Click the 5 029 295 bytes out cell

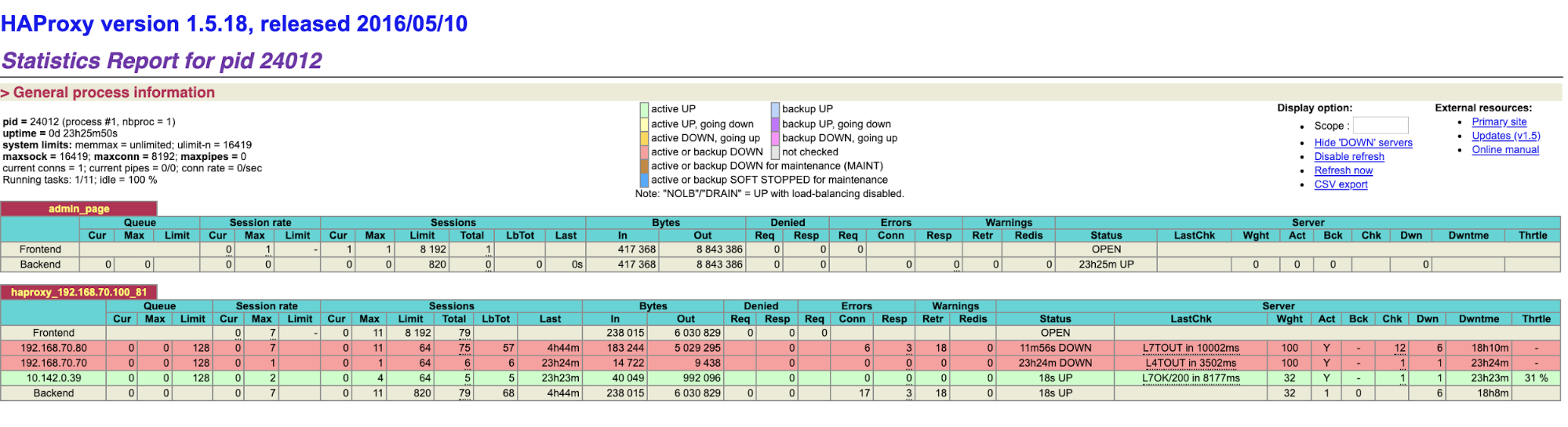coord(686,348)
